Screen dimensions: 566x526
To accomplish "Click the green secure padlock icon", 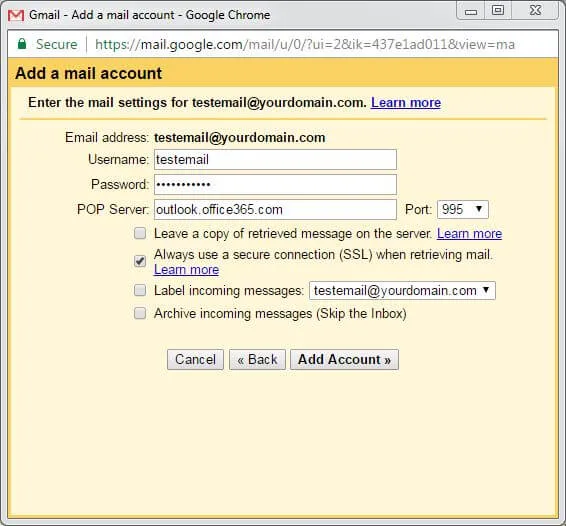I will click(22, 44).
